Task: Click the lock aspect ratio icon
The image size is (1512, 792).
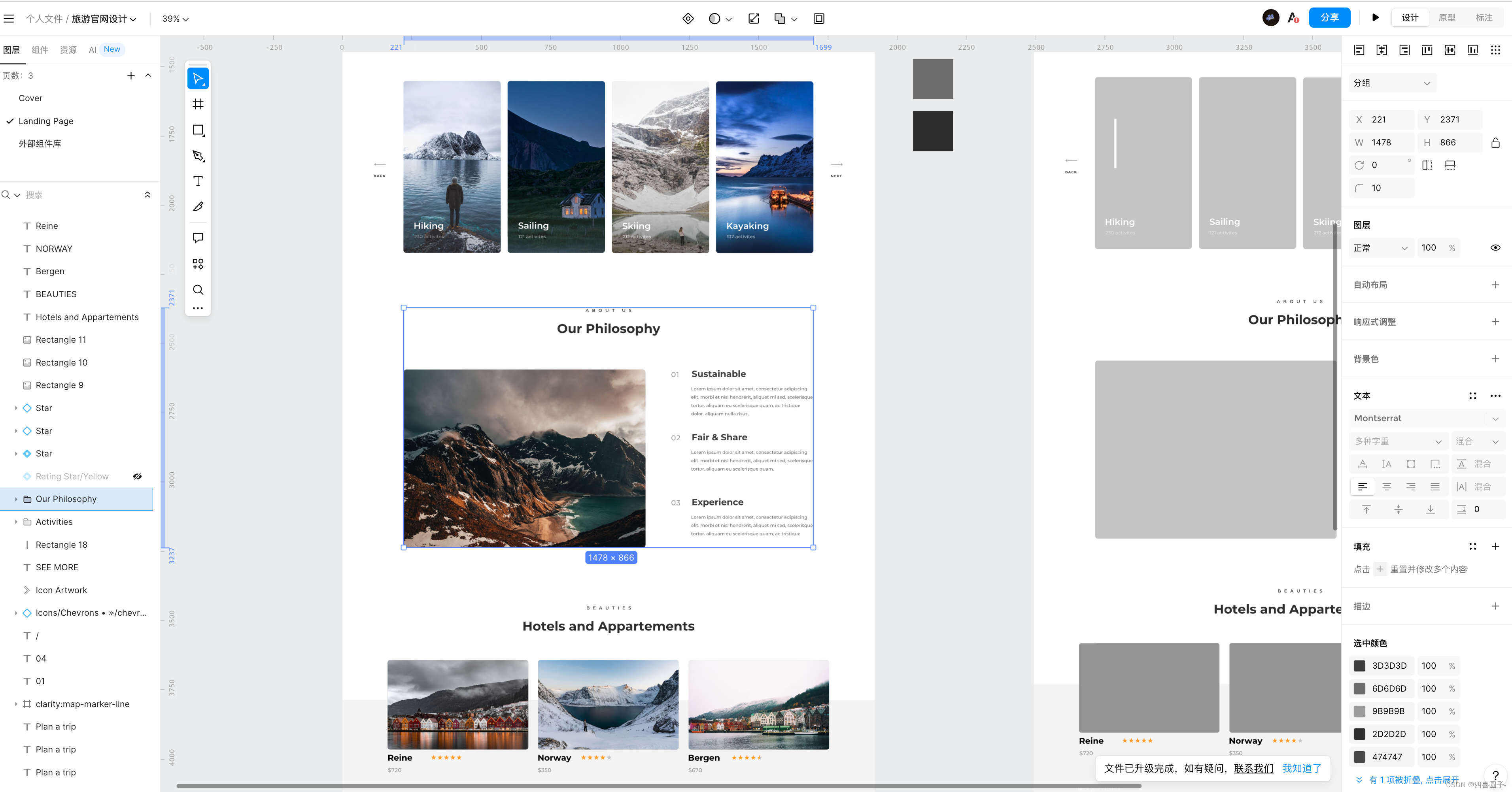Action: 1495,143
